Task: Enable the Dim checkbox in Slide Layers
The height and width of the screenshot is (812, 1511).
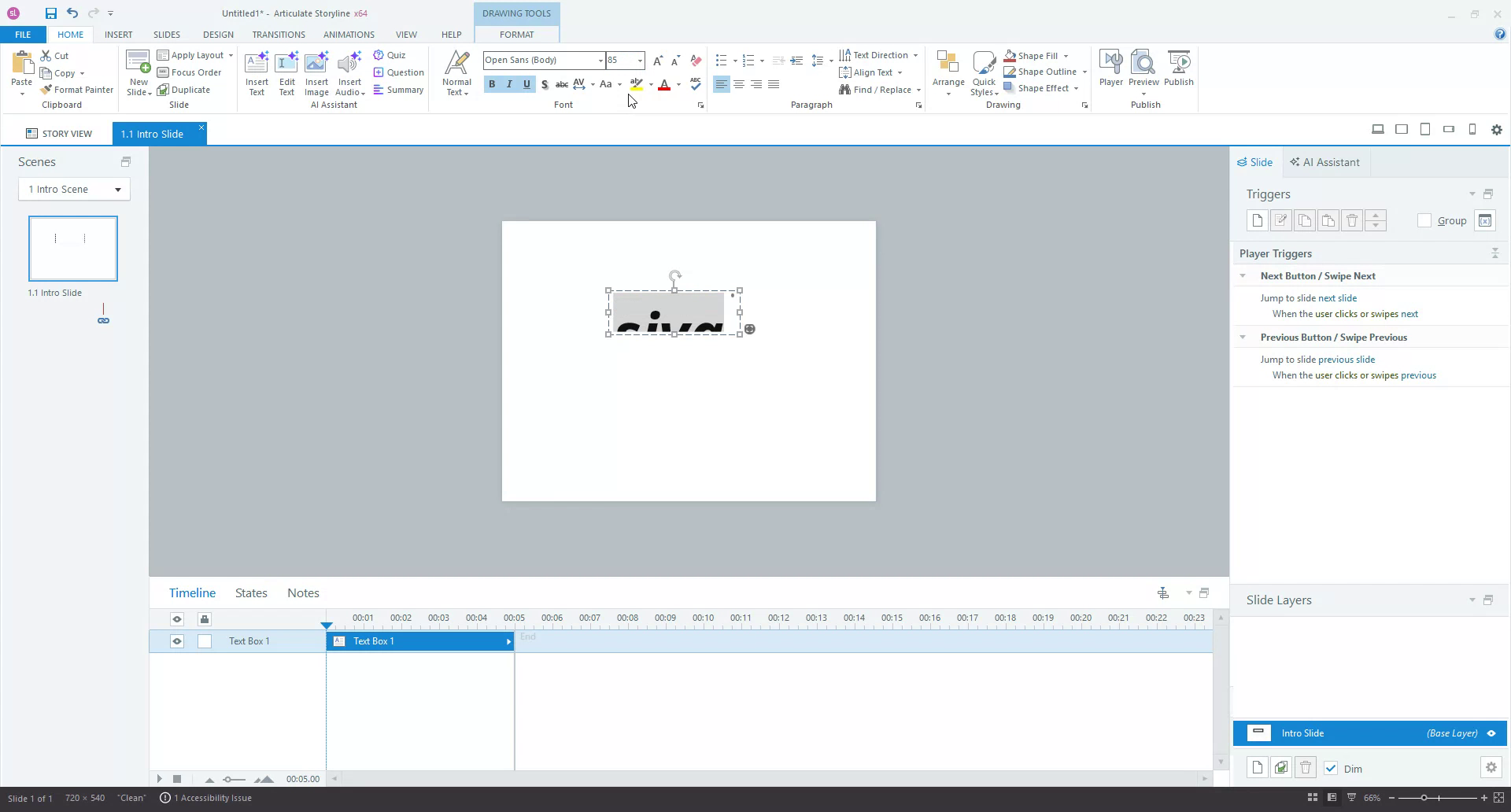Action: (x=1332, y=769)
